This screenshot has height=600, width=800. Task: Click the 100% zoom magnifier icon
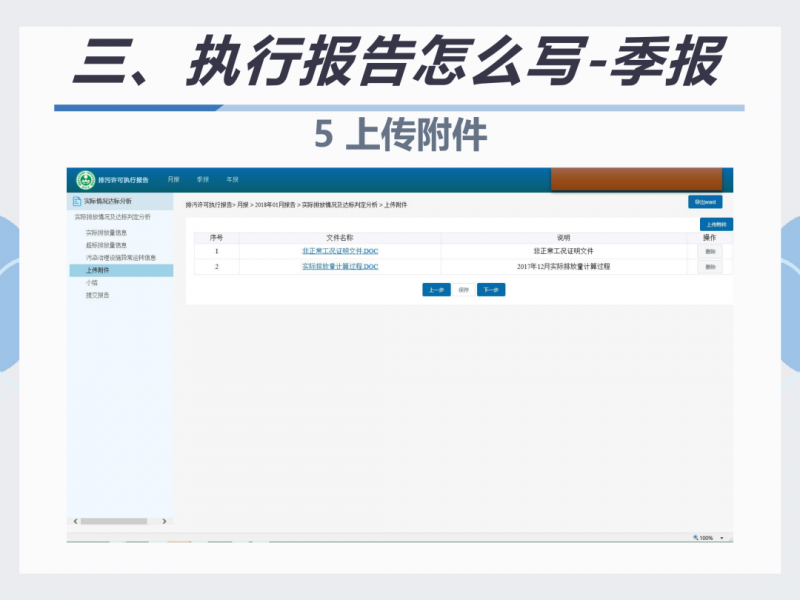tap(695, 538)
